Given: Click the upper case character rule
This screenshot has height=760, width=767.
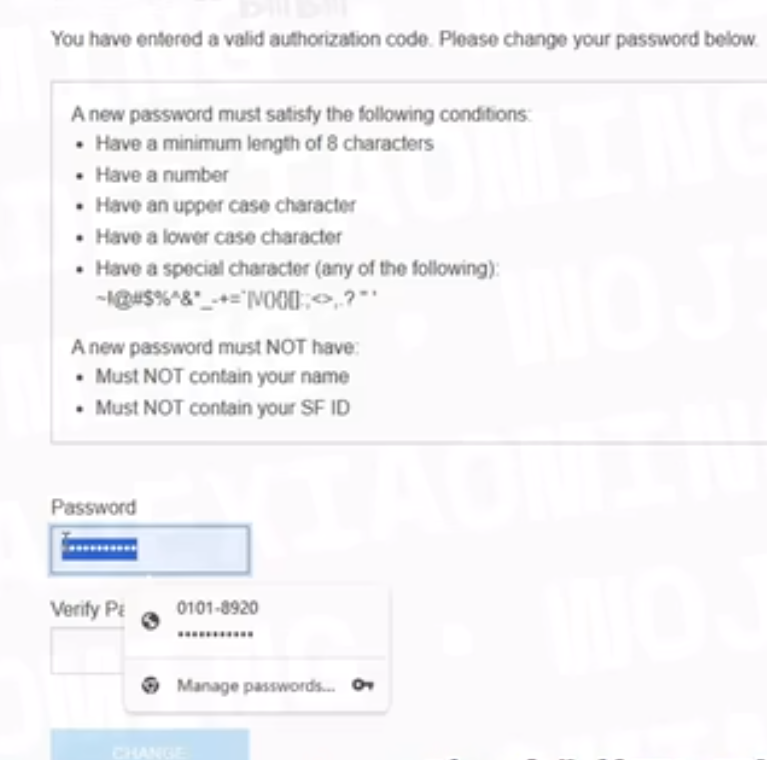Looking at the screenshot, I should (x=226, y=206).
